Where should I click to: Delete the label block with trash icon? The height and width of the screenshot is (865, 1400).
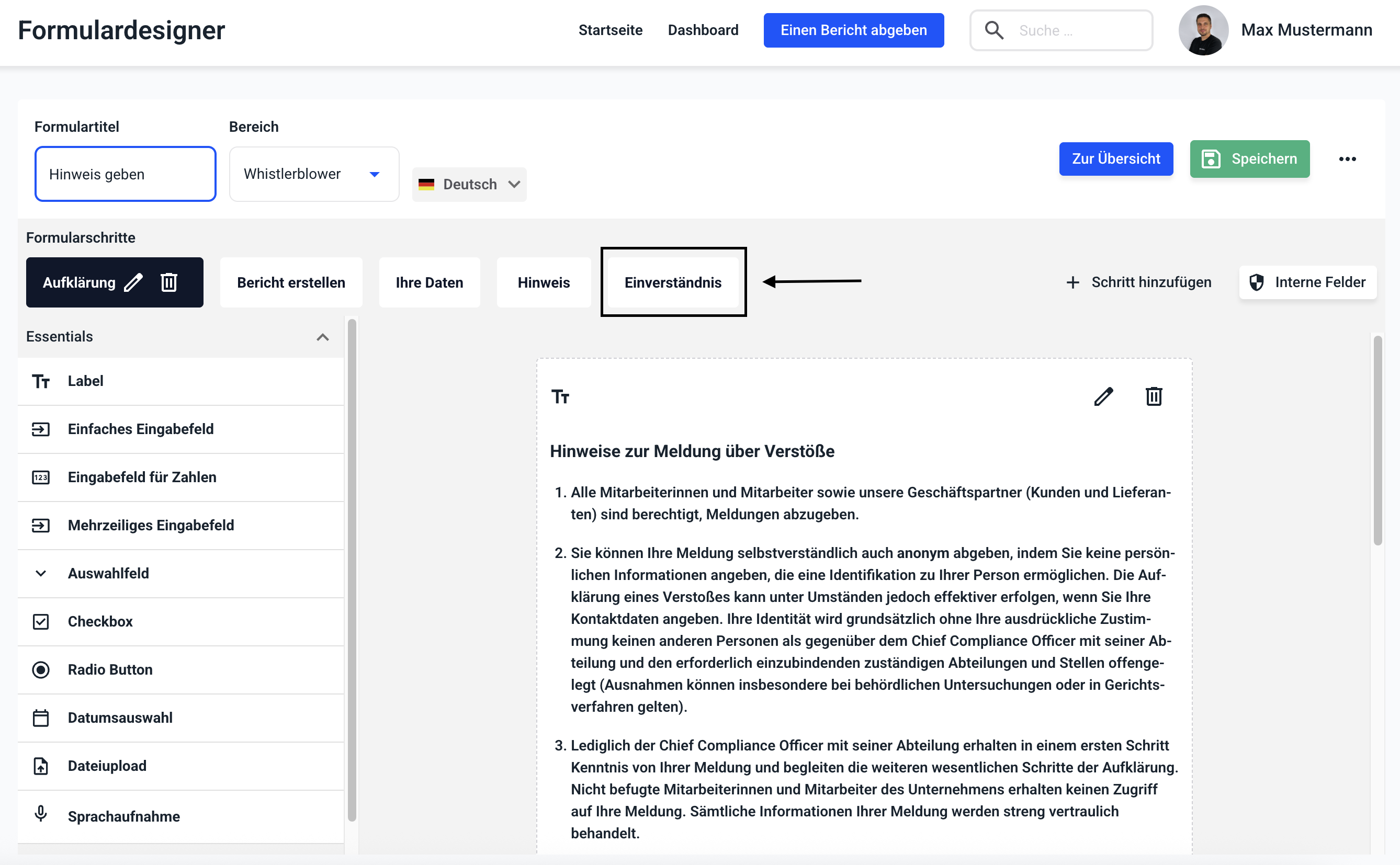pyautogui.click(x=1154, y=396)
